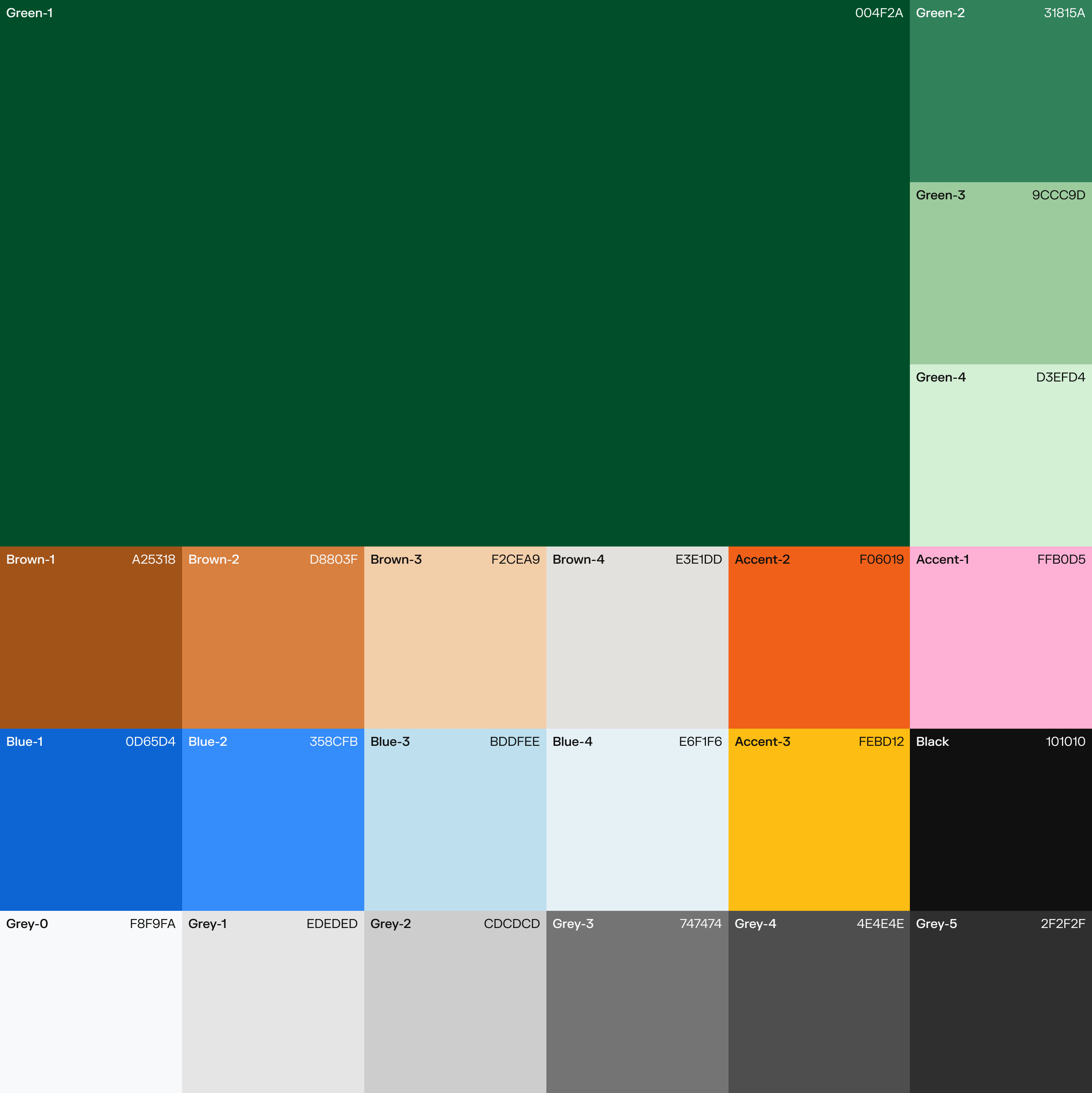The image size is (1092, 1093).
Task: Click the Blue-1 swatch
Action: (x=91, y=820)
